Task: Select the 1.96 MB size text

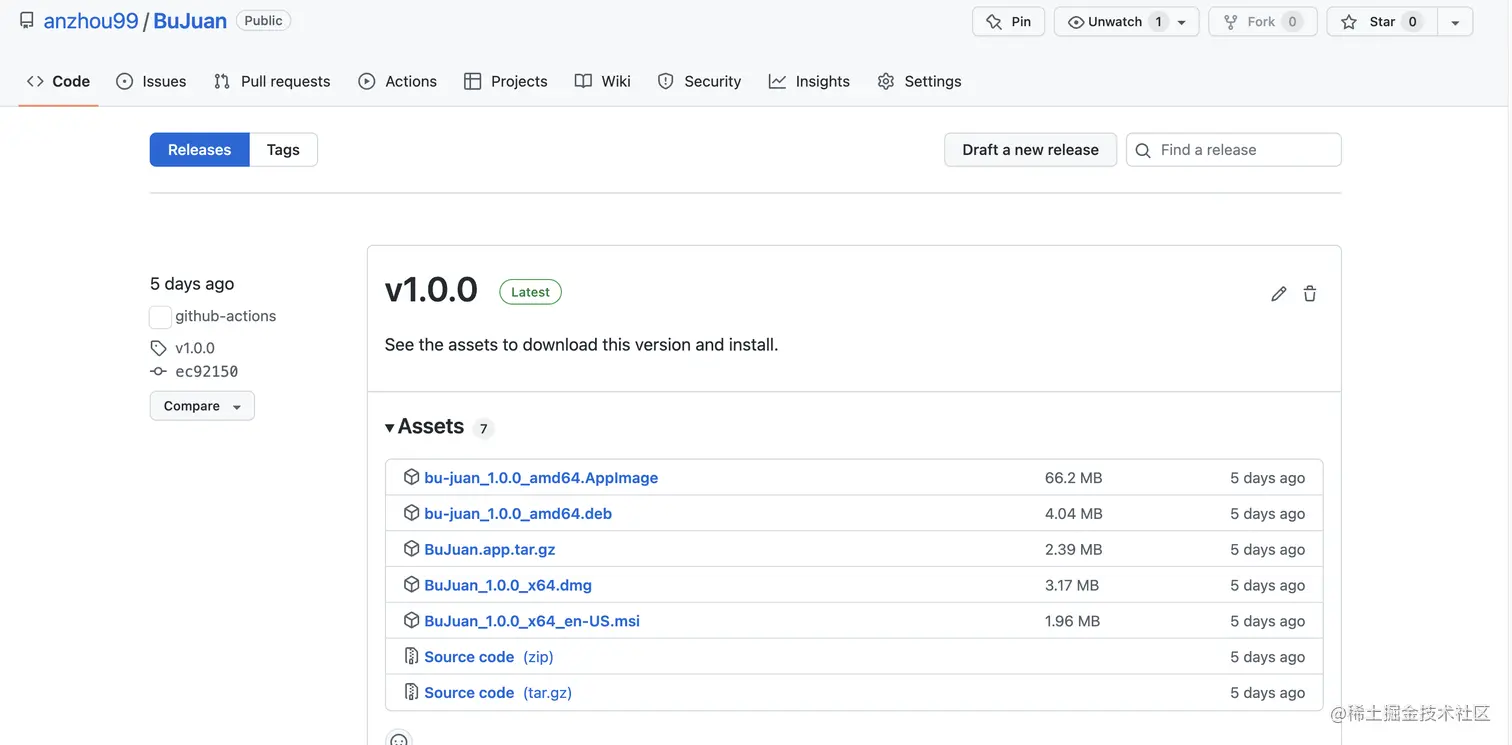Action: pyautogui.click(x=1072, y=622)
